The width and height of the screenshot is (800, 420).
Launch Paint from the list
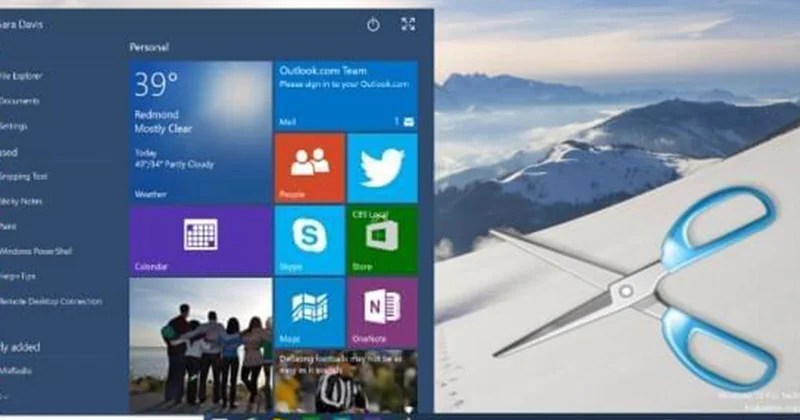(8, 226)
